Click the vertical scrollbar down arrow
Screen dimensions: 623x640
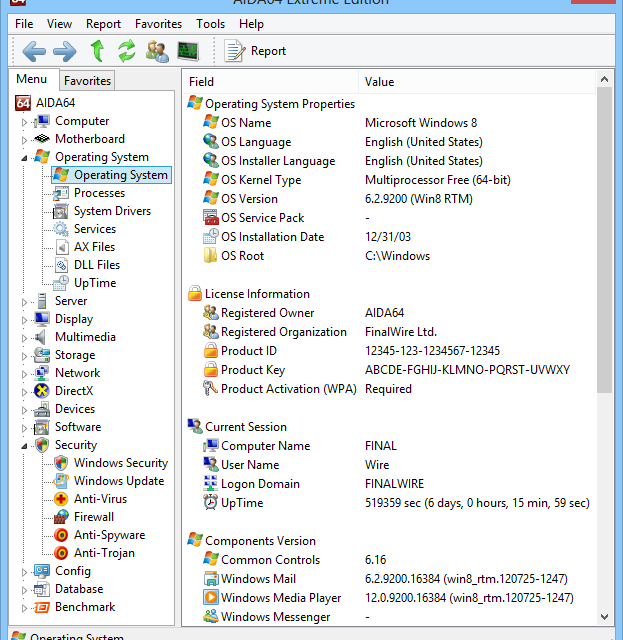click(605, 617)
